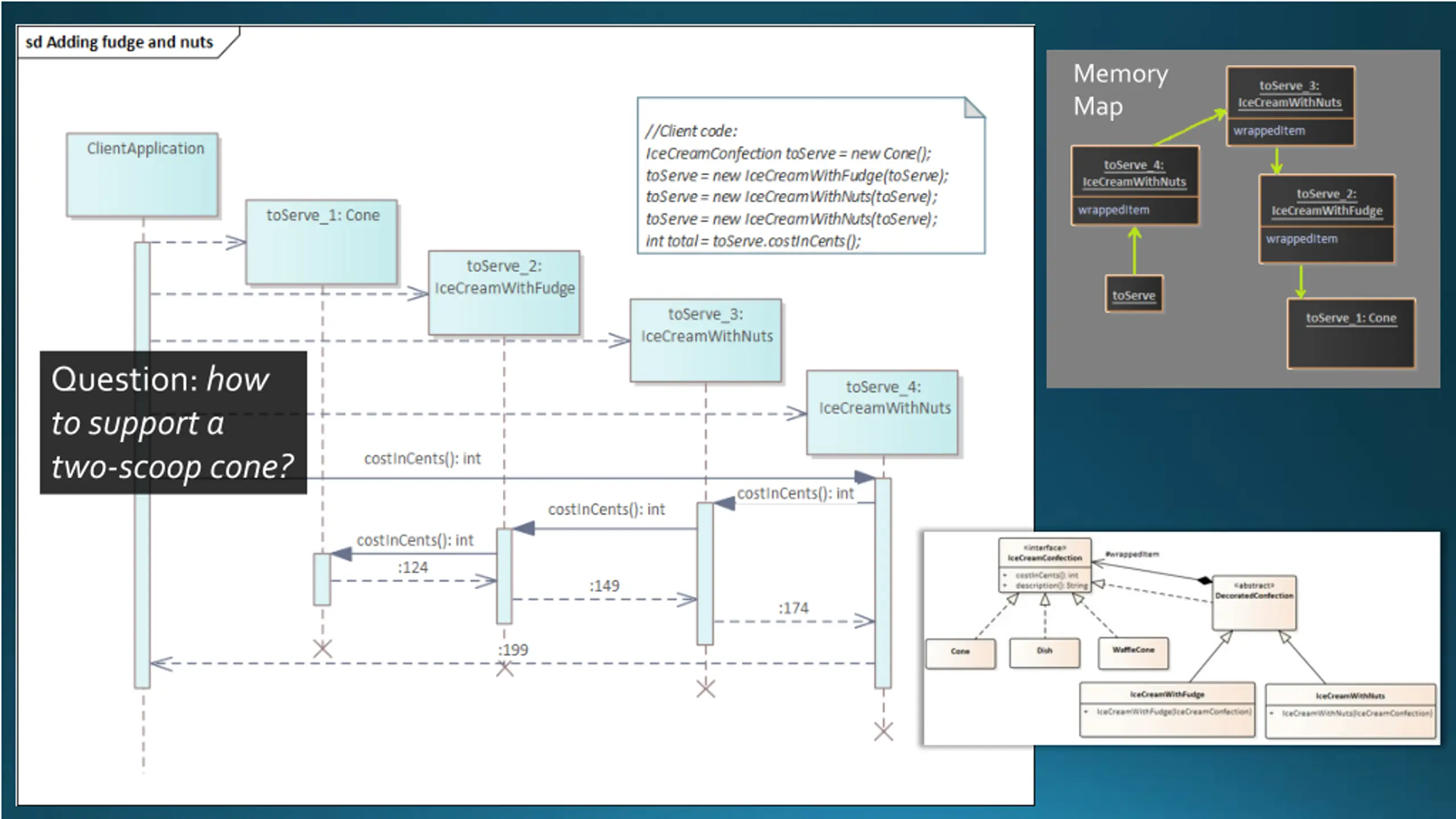The width and height of the screenshot is (1456, 819).
Task: Select "toServe_4: IceCreamWithNuts" object in Memory Map
Action: [1135, 185]
